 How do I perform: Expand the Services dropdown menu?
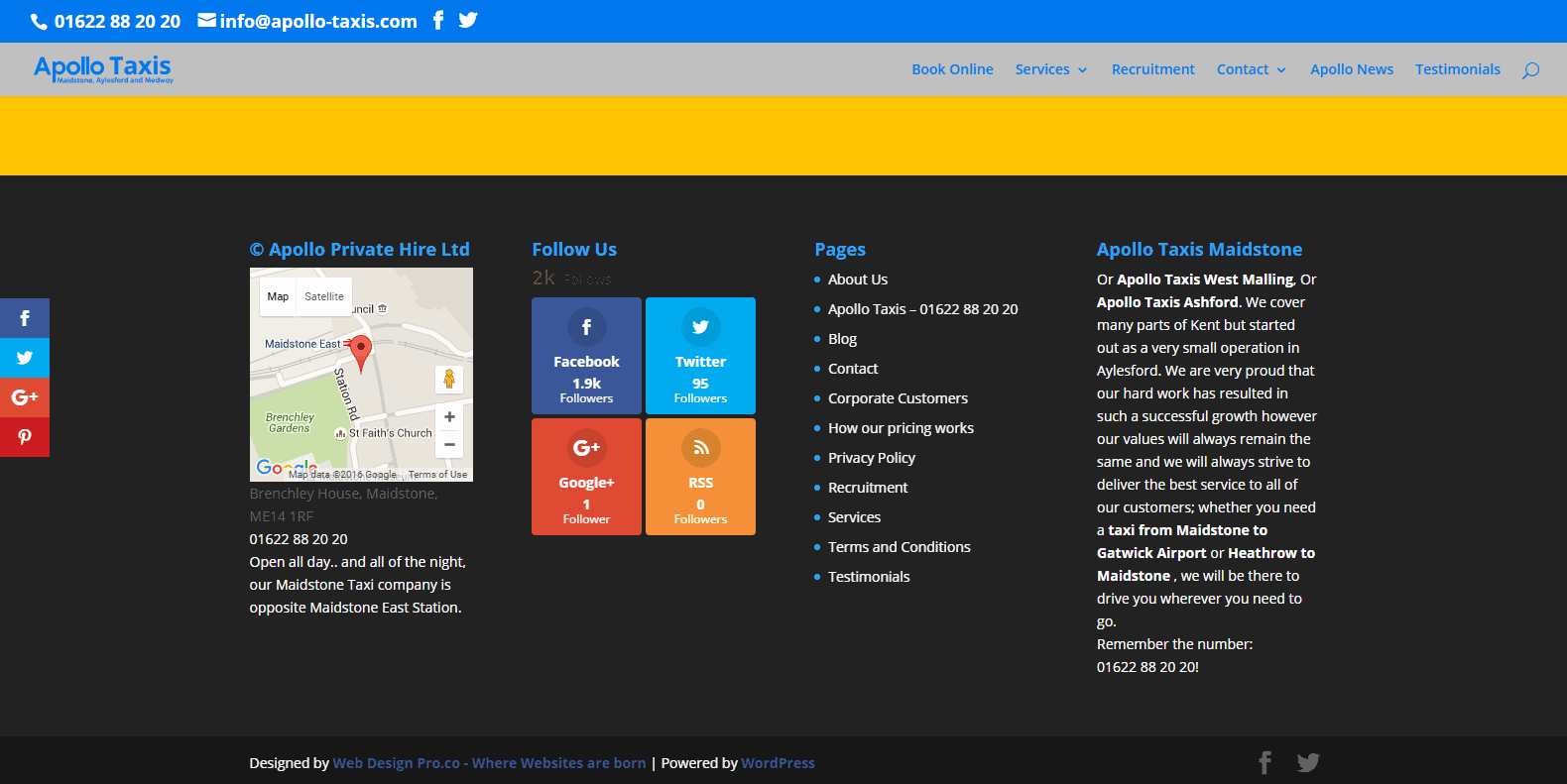tap(1051, 69)
